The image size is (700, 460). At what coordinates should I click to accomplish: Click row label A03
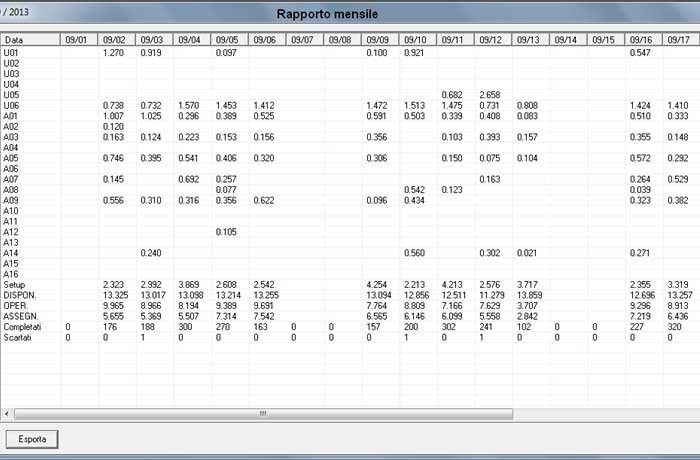click(x=11, y=137)
